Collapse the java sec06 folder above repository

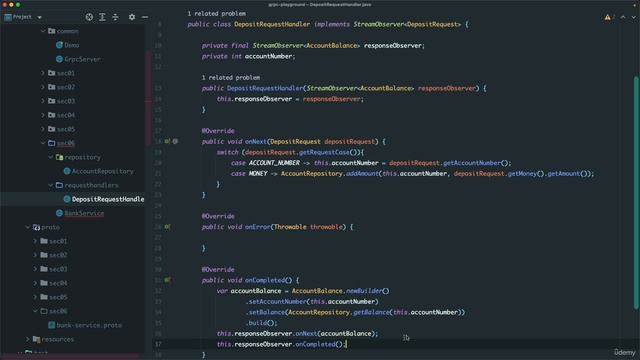tap(43, 143)
